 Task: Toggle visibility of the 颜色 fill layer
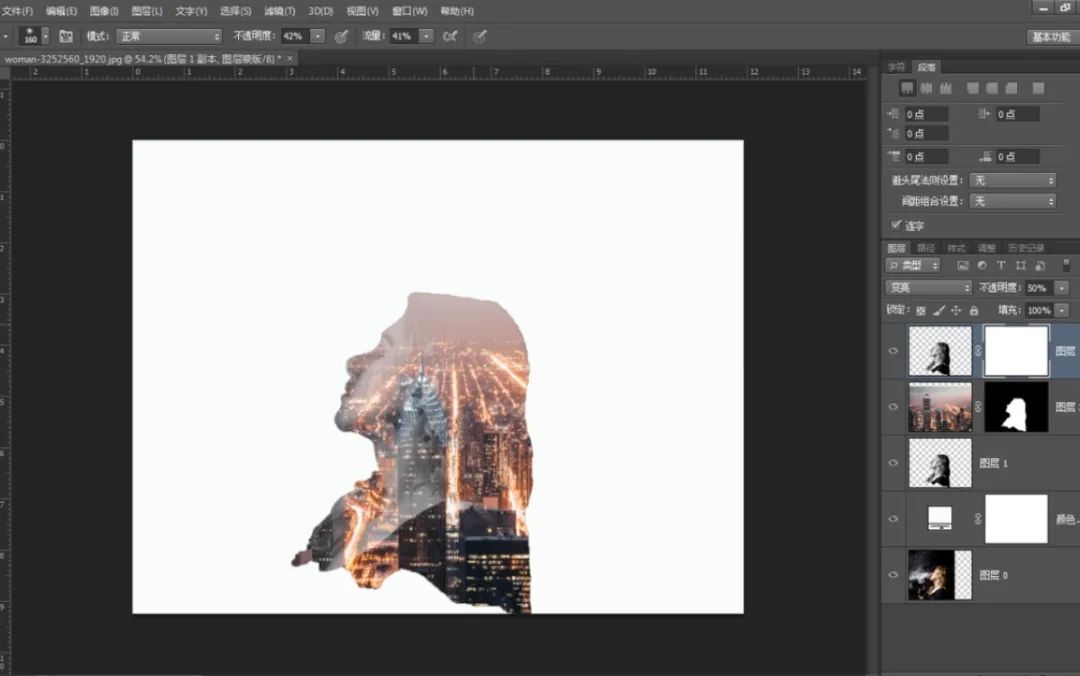click(893, 519)
